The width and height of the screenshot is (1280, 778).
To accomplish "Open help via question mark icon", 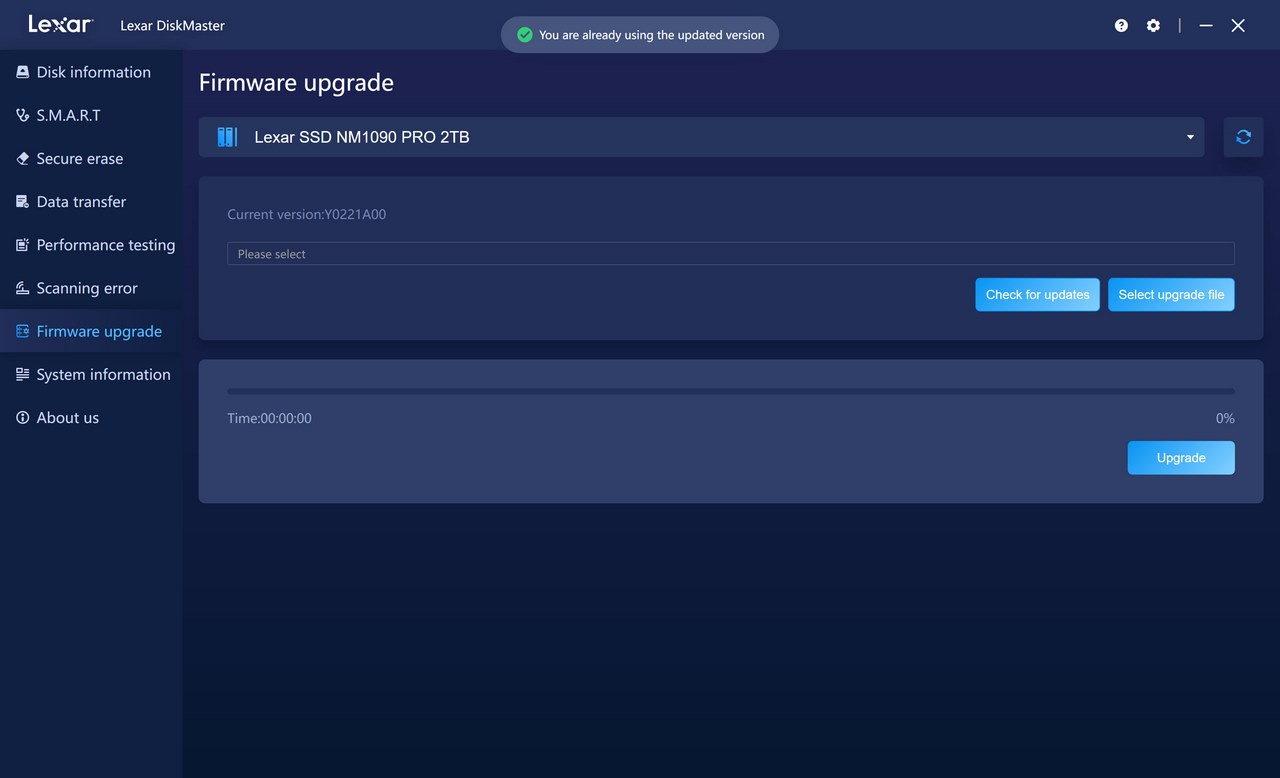I will coord(1121,26).
